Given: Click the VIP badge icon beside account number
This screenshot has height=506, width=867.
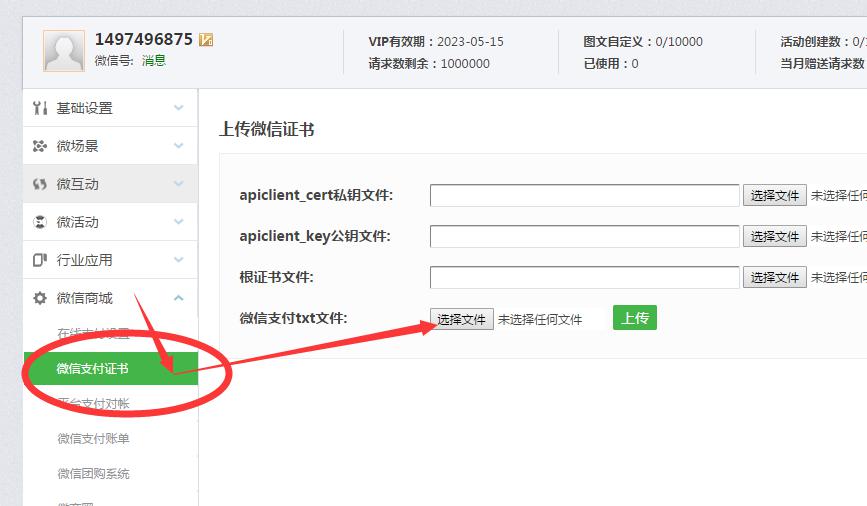Looking at the screenshot, I should (207, 40).
